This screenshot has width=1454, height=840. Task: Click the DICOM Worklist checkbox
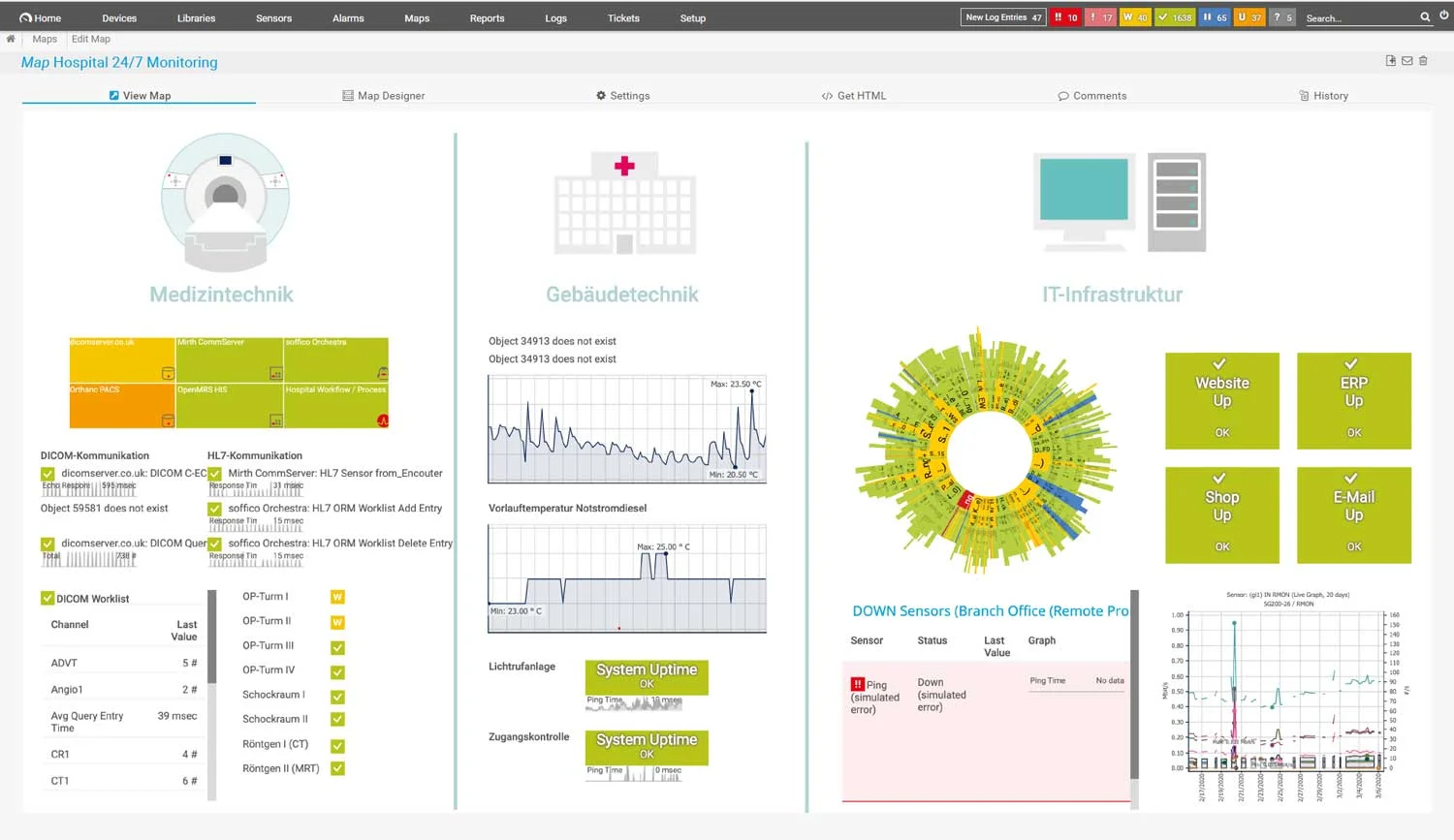point(47,599)
